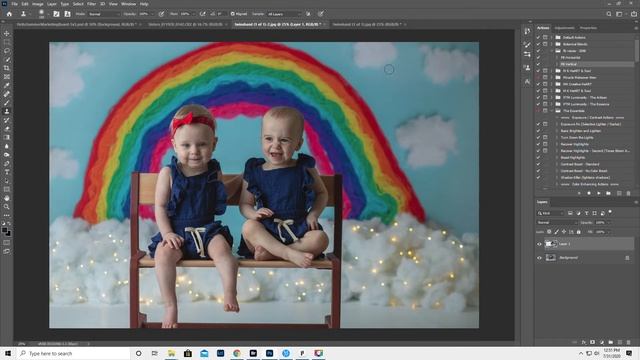The image size is (640, 360).
Task: Collapse the fb resize action set
Action: click(x=551, y=51)
